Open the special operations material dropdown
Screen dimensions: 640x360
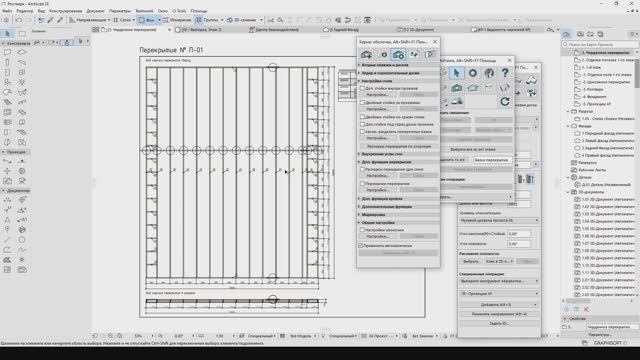point(499,281)
